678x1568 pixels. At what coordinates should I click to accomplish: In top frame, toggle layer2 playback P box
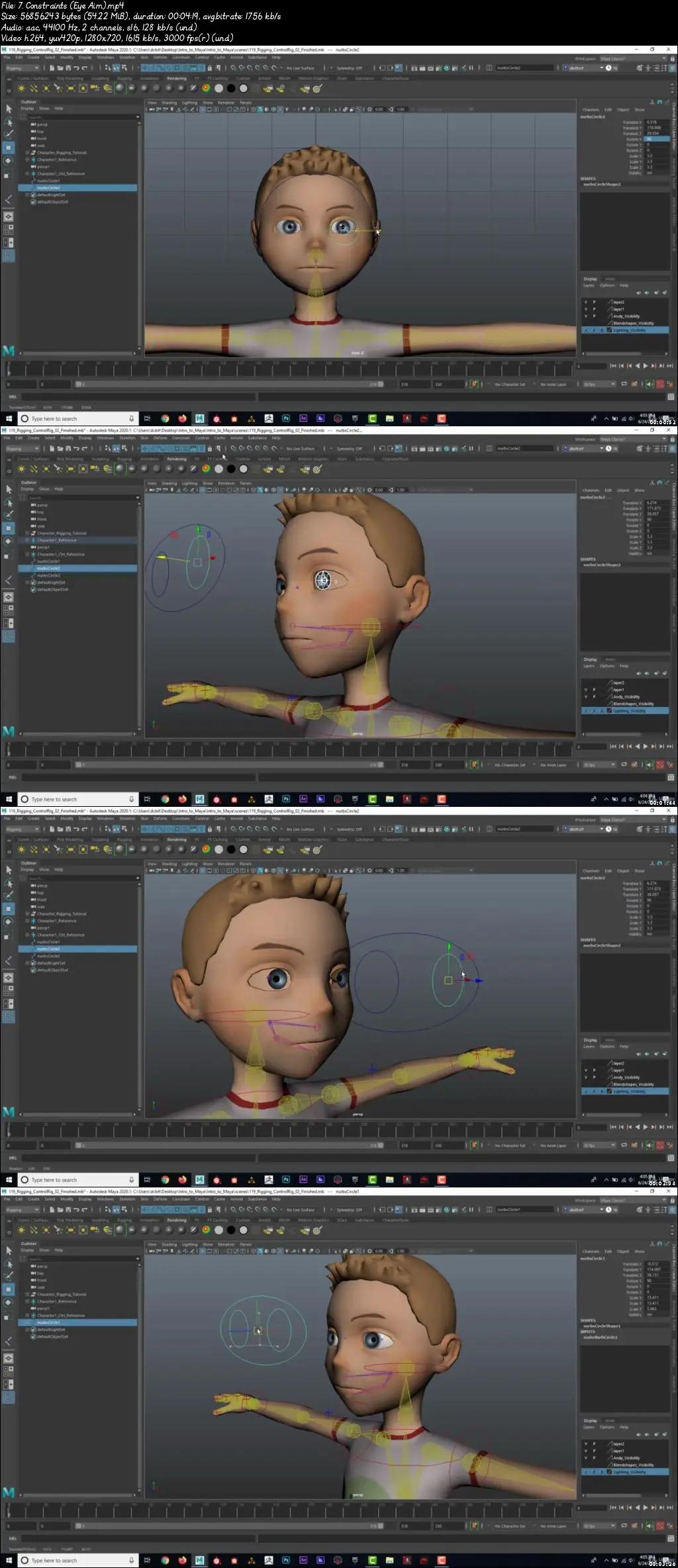pos(594,302)
